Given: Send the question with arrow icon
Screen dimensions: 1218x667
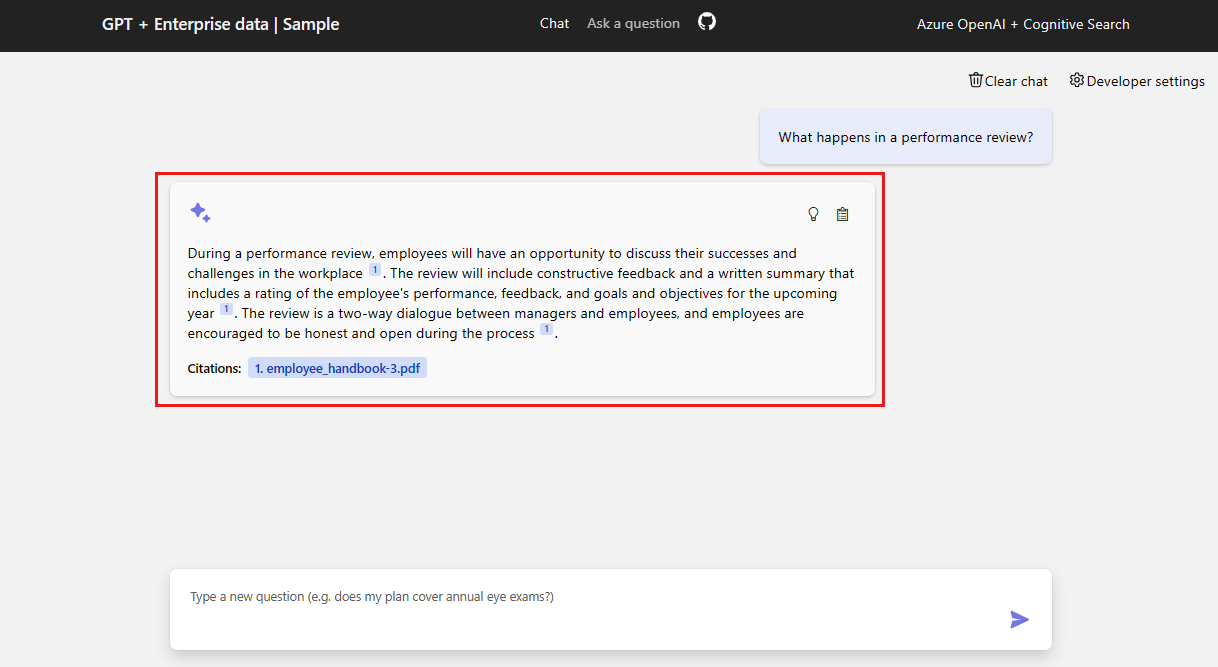Looking at the screenshot, I should pos(1019,619).
